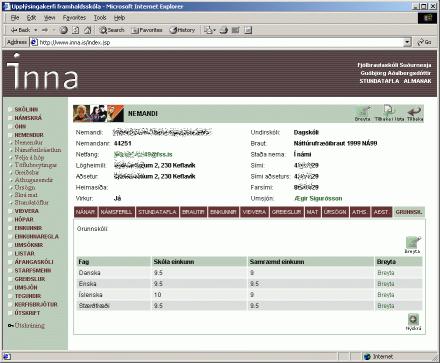Screen dimensions: 440x363
Task: Switch to the NÁNAR tab
Action: click(x=86, y=212)
